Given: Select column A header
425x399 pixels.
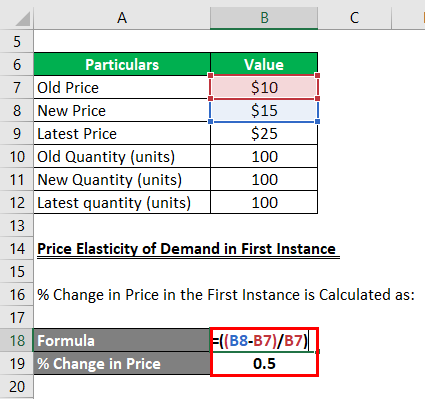Looking at the screenshot, I should (122, 18).
